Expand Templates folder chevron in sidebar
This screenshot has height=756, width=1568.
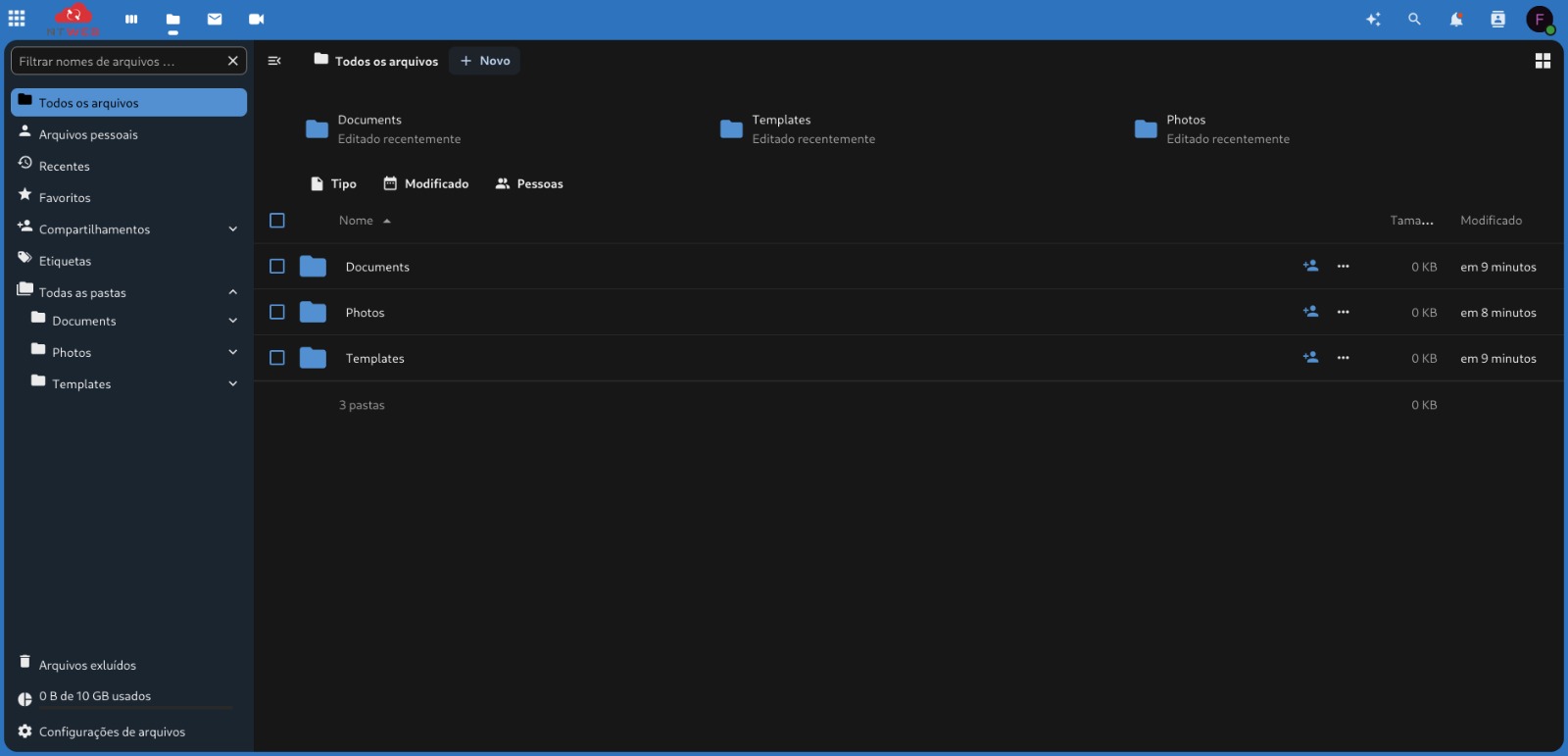(233, 383)
